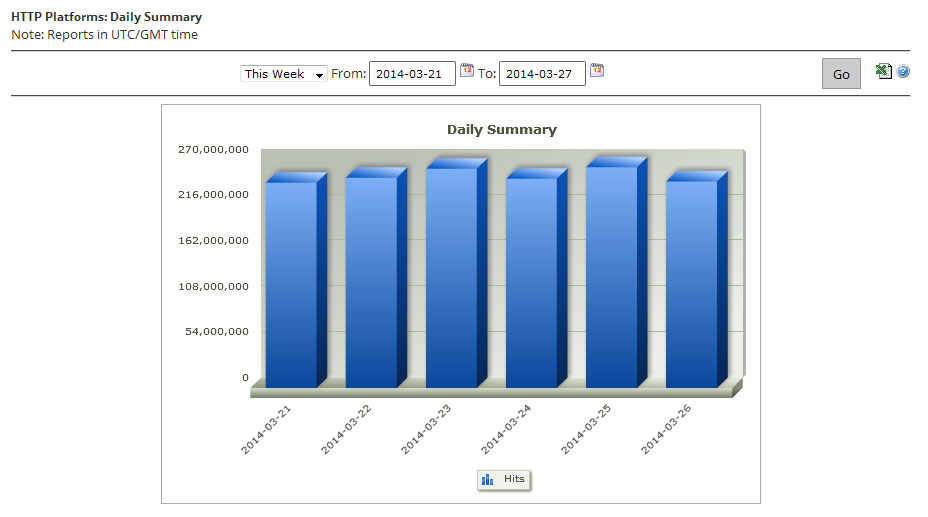Open the From date calendar picker icon

[467, 70]
